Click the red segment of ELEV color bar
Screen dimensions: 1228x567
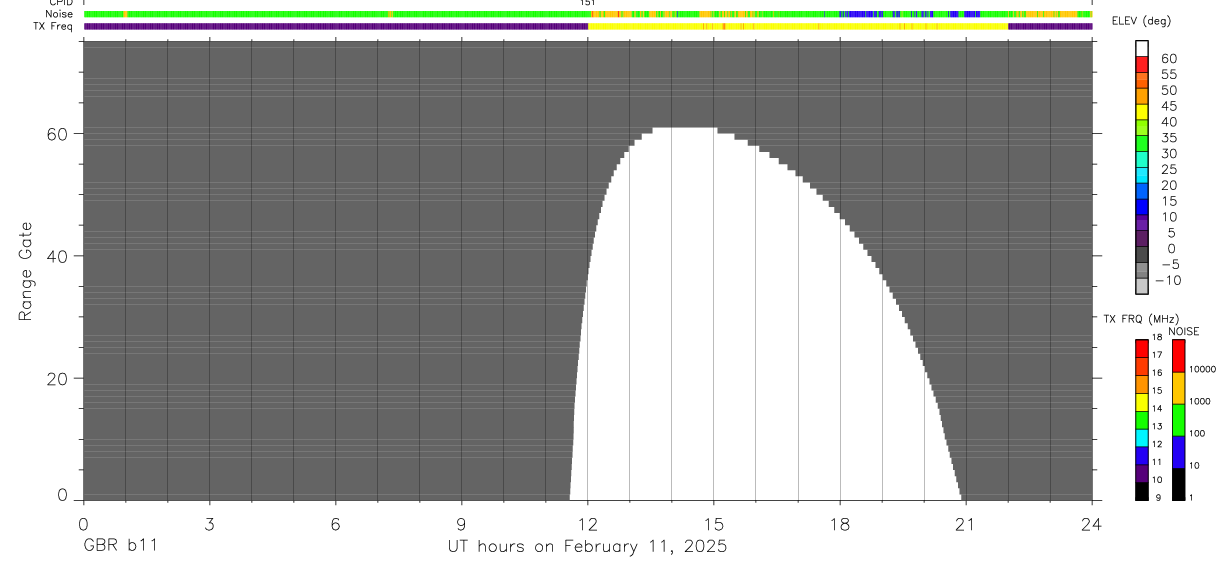pyautogui.click(x=1141, y=64)
